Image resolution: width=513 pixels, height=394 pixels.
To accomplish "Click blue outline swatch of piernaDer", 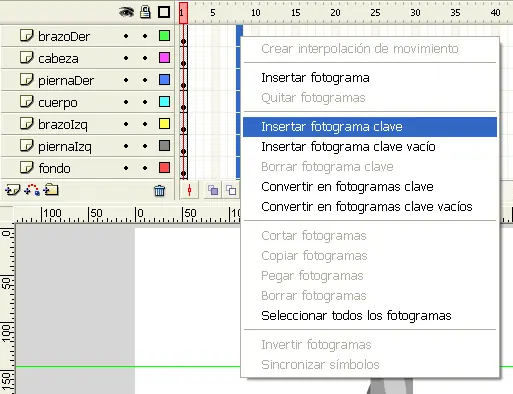I will [x=164, y=80].
